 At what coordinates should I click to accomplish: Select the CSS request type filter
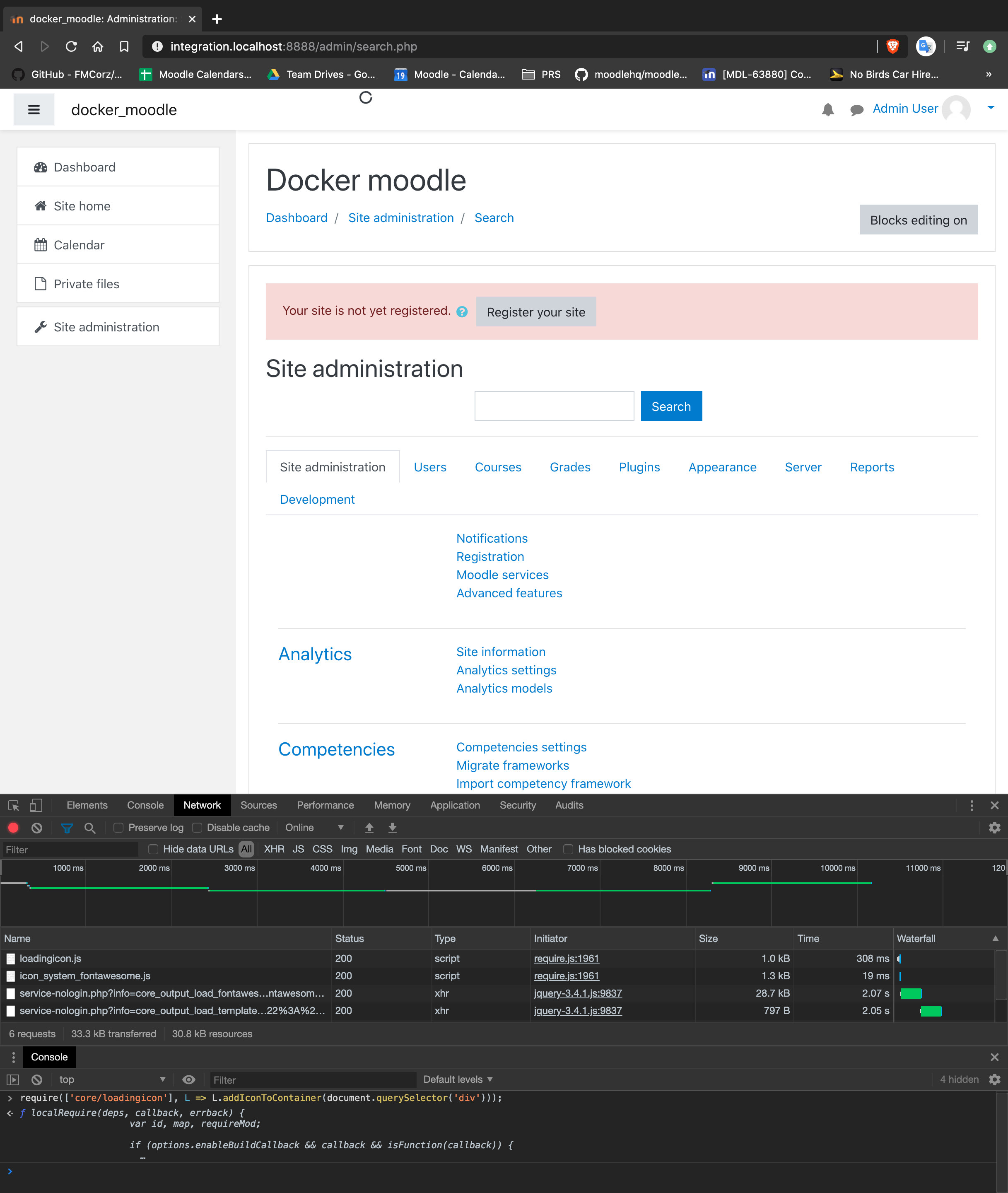322,850
